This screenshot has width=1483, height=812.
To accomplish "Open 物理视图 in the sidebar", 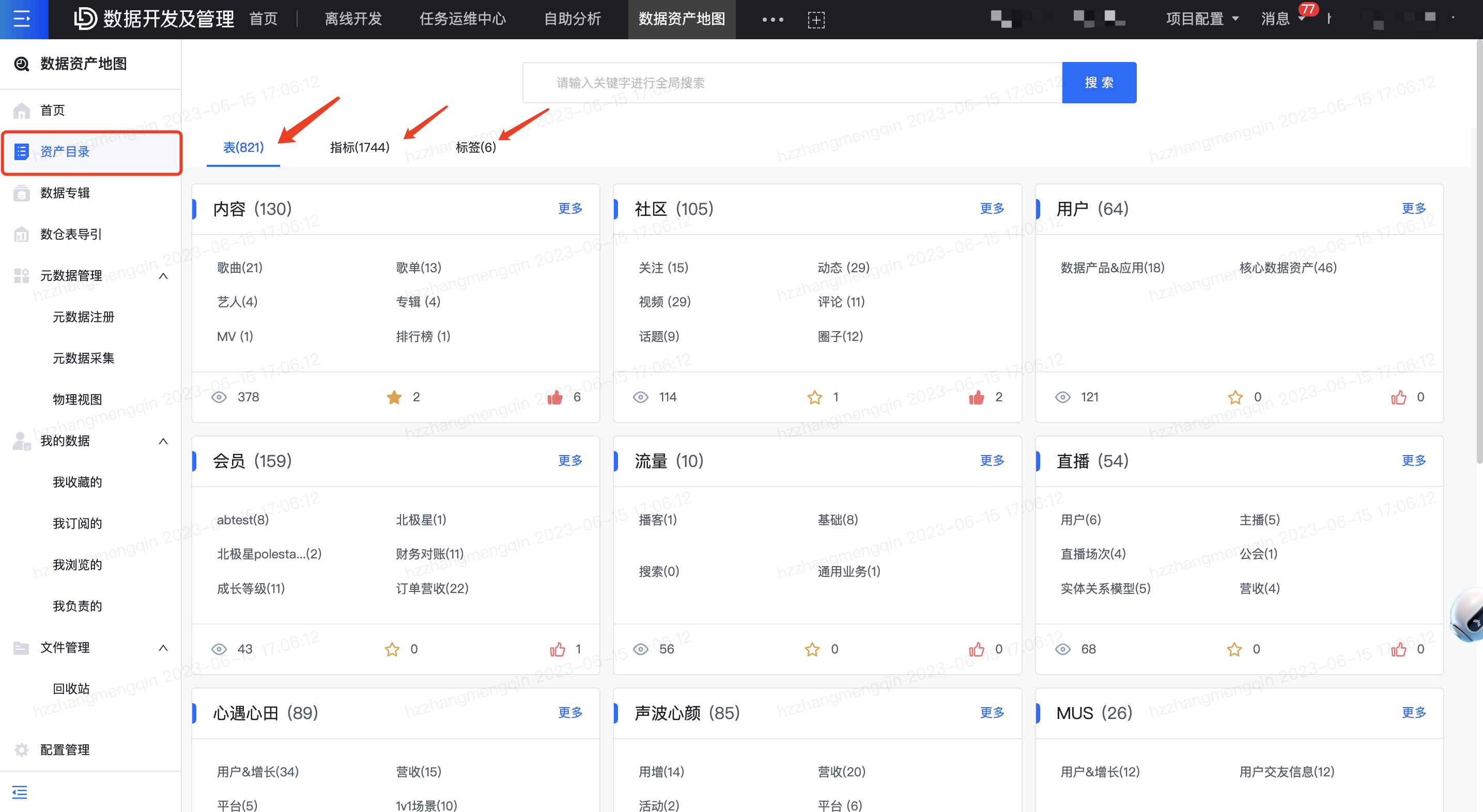I will click(x=77, y=399).
